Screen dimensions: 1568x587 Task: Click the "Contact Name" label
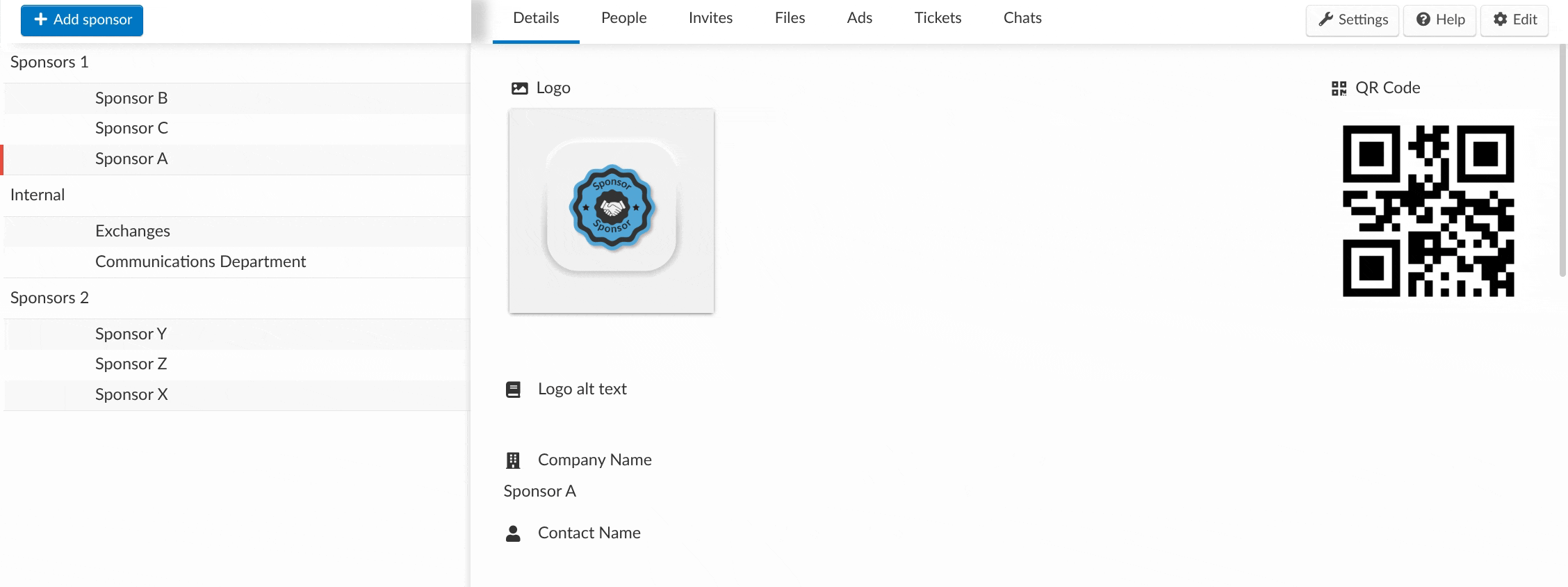[x=589, y=533]
